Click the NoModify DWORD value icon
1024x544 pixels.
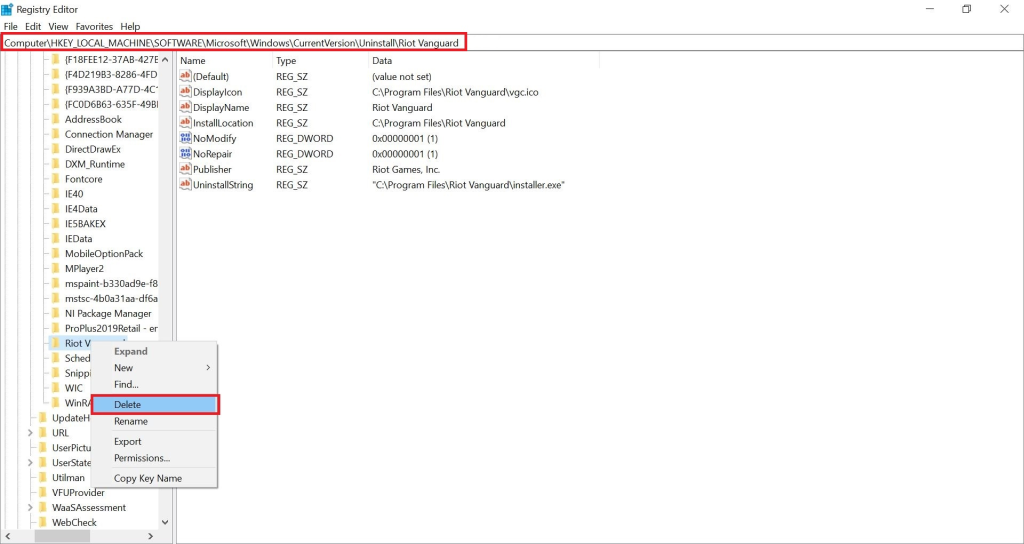(x=185, y=138)
